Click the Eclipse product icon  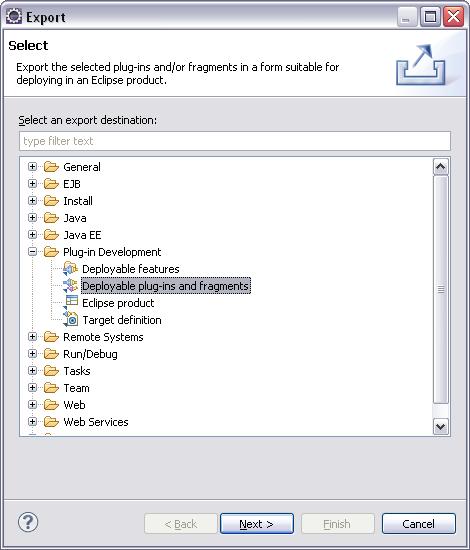70,302
